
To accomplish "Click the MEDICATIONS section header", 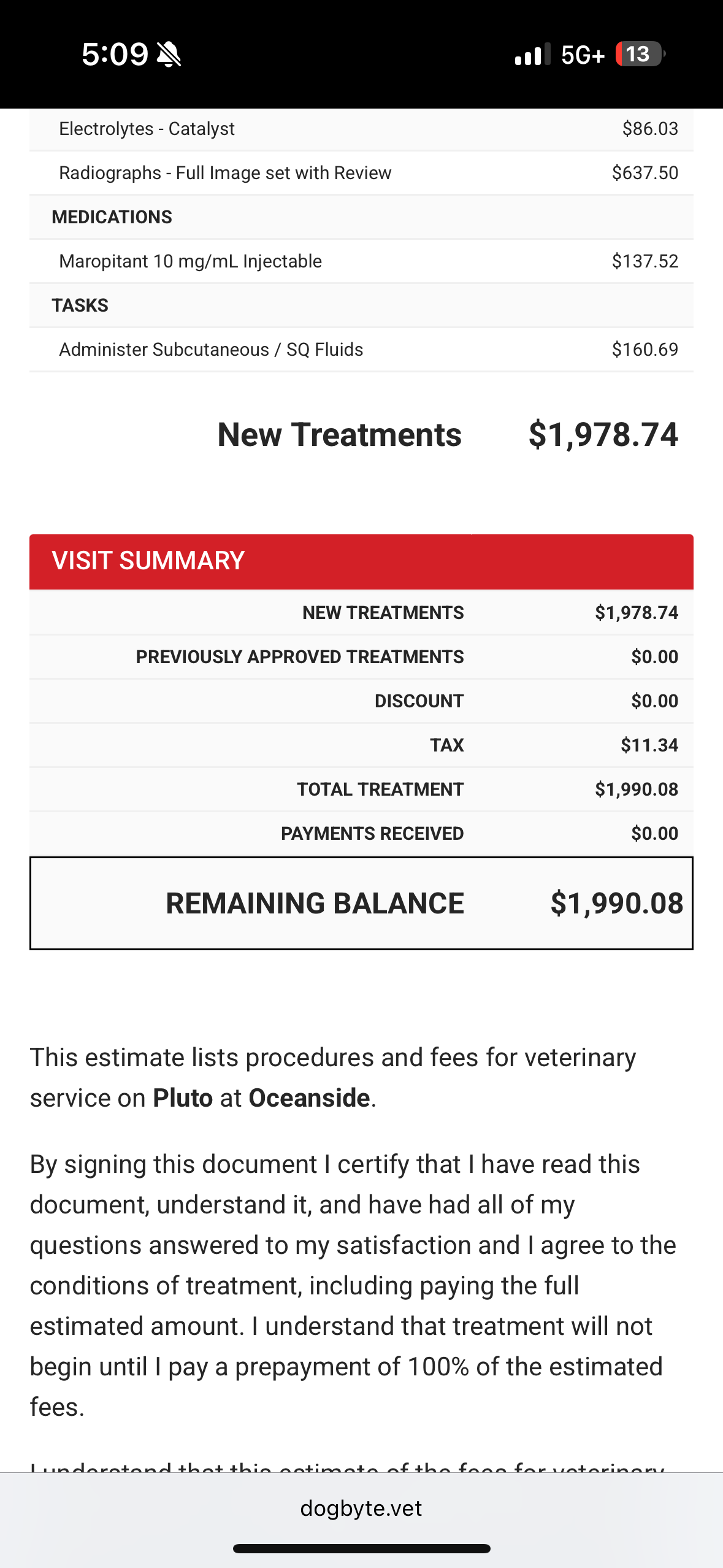I will pyautogui.click(x=361, y=217).
